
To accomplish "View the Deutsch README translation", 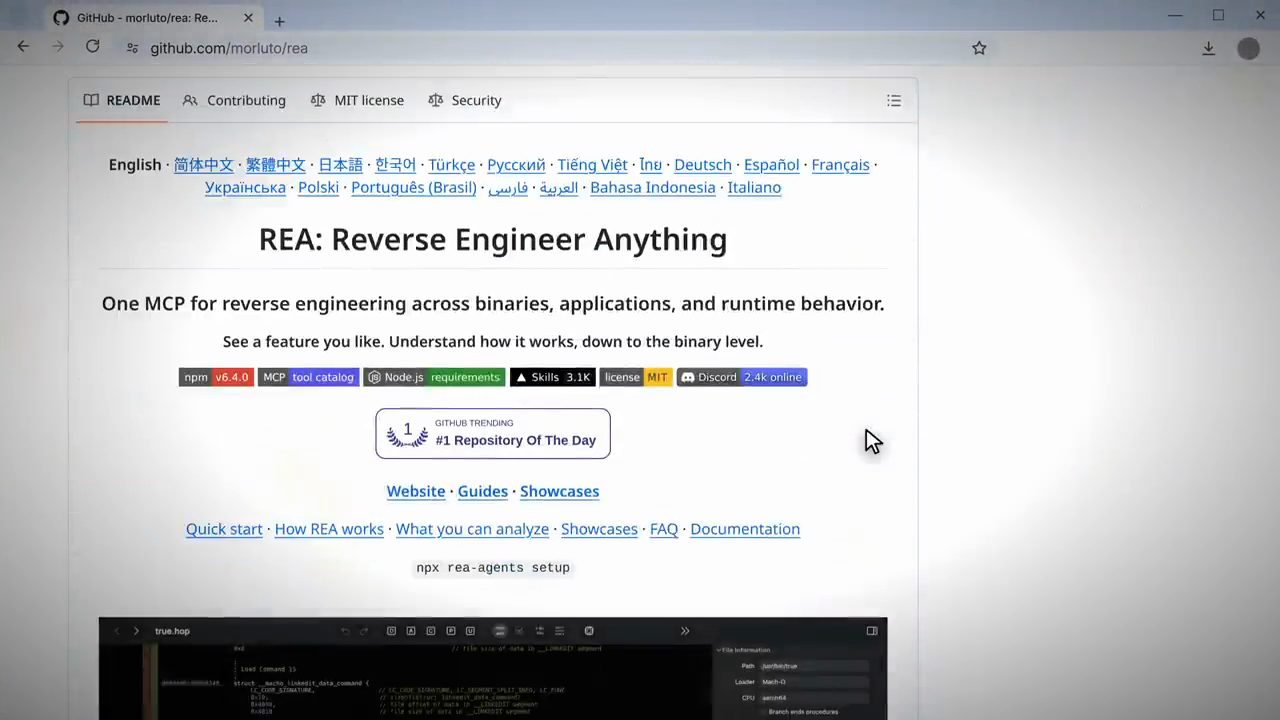I will point(703,165).
